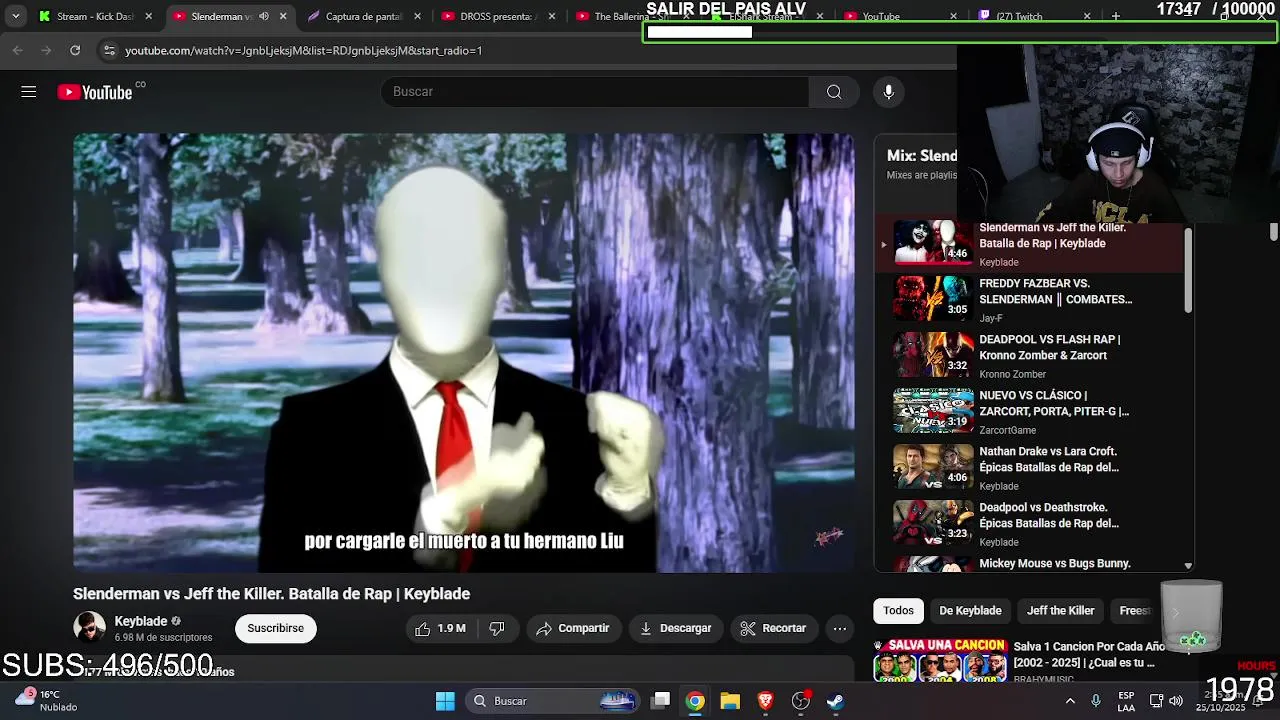Open OBS Studio from taskbar
The width and height of the screenshot is (1280, 720).
click(800, 701)
